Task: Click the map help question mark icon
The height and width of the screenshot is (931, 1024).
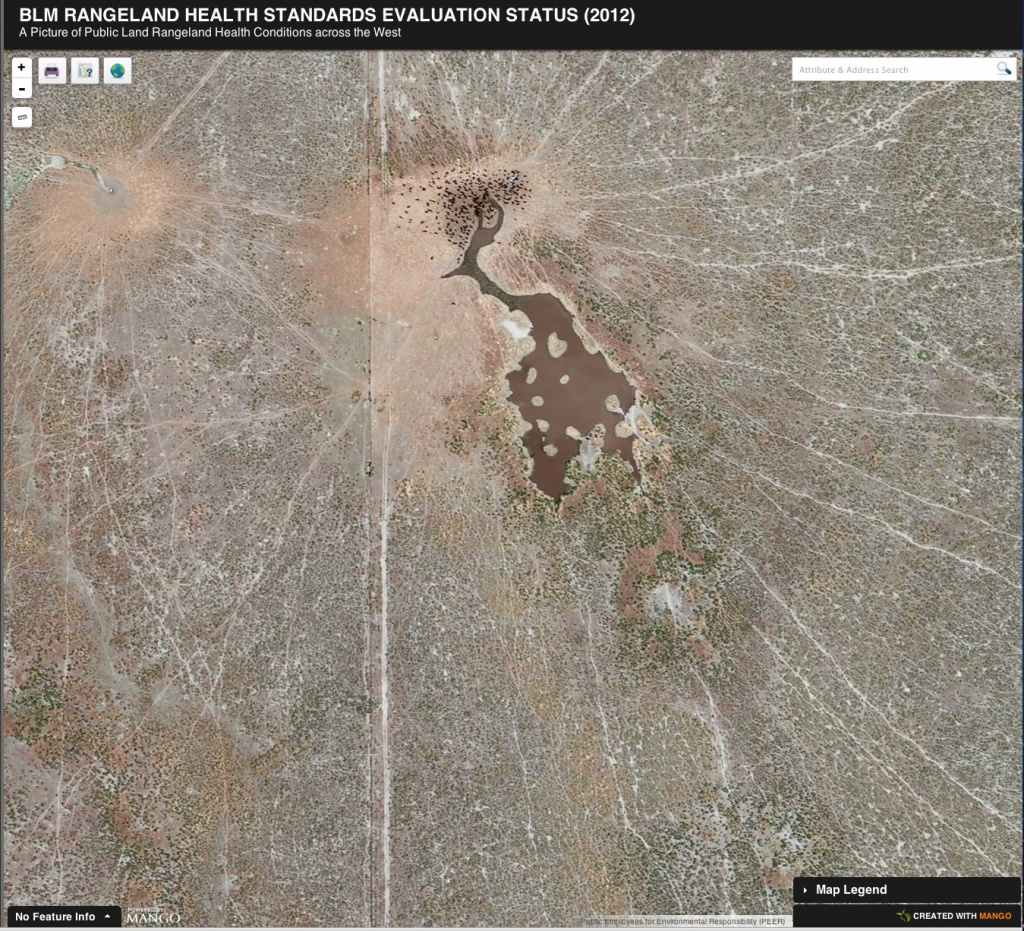Action: coord(85,71)
